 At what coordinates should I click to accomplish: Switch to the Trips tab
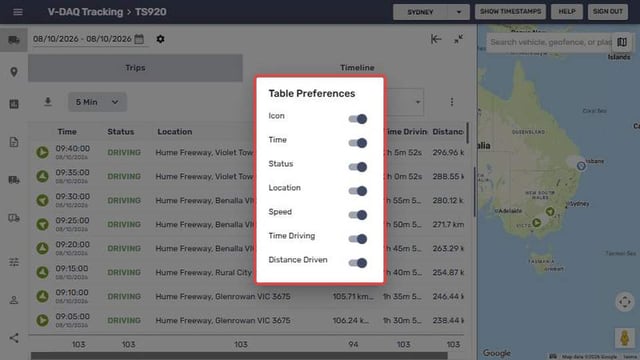point(135,68)
